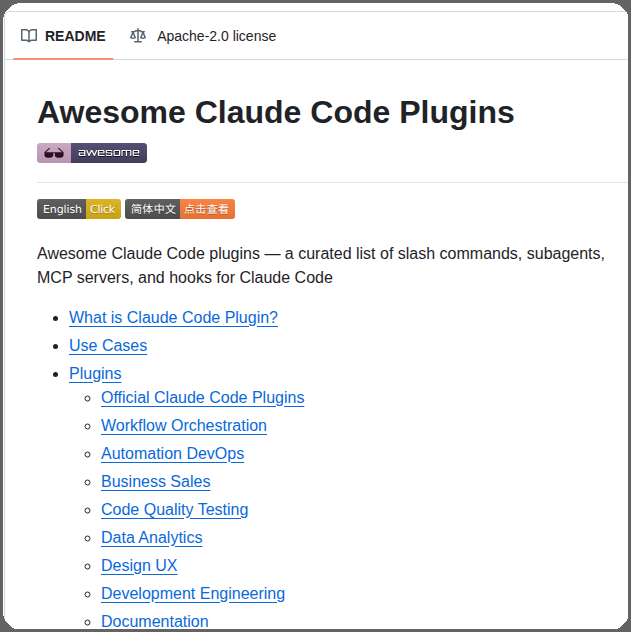Viewport: 631px width, 632px height.
Task: Click the English Click badge
Action: click(x=79, y=209)
